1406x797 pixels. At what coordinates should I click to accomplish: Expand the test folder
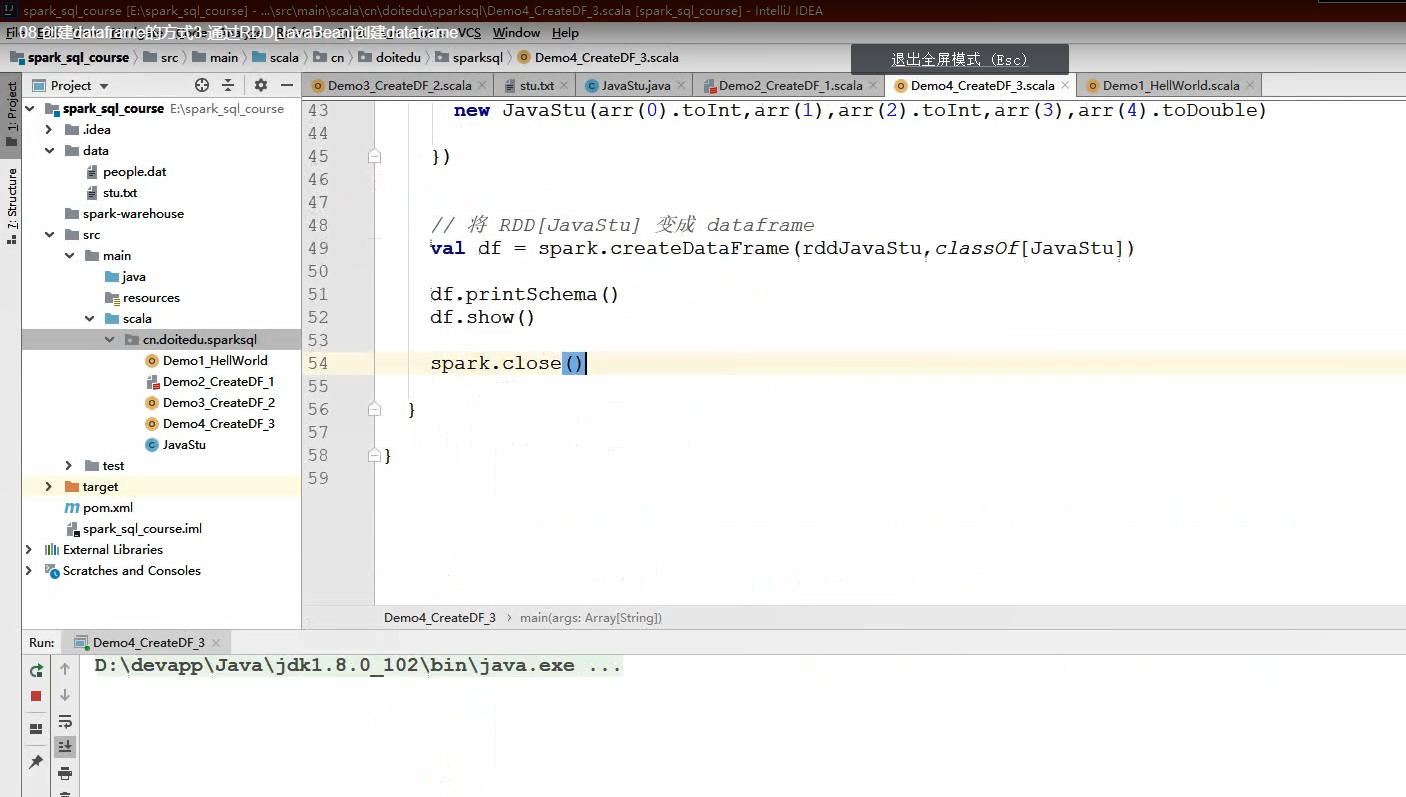click(69, 466)
